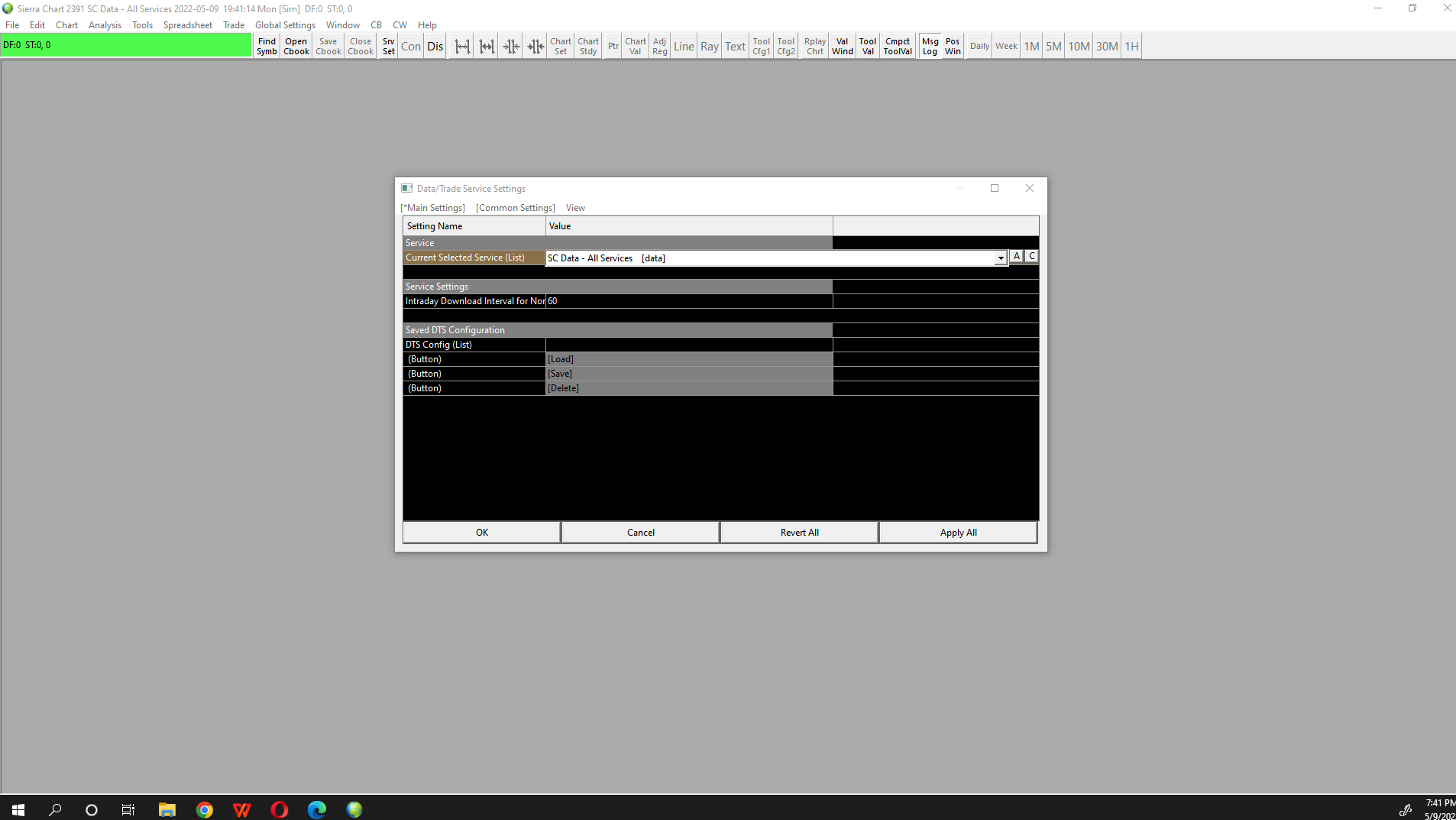Open the Tools menu
Image resolution: width=1456 pixels, height=820 pixels.
[x=142, y=25]
